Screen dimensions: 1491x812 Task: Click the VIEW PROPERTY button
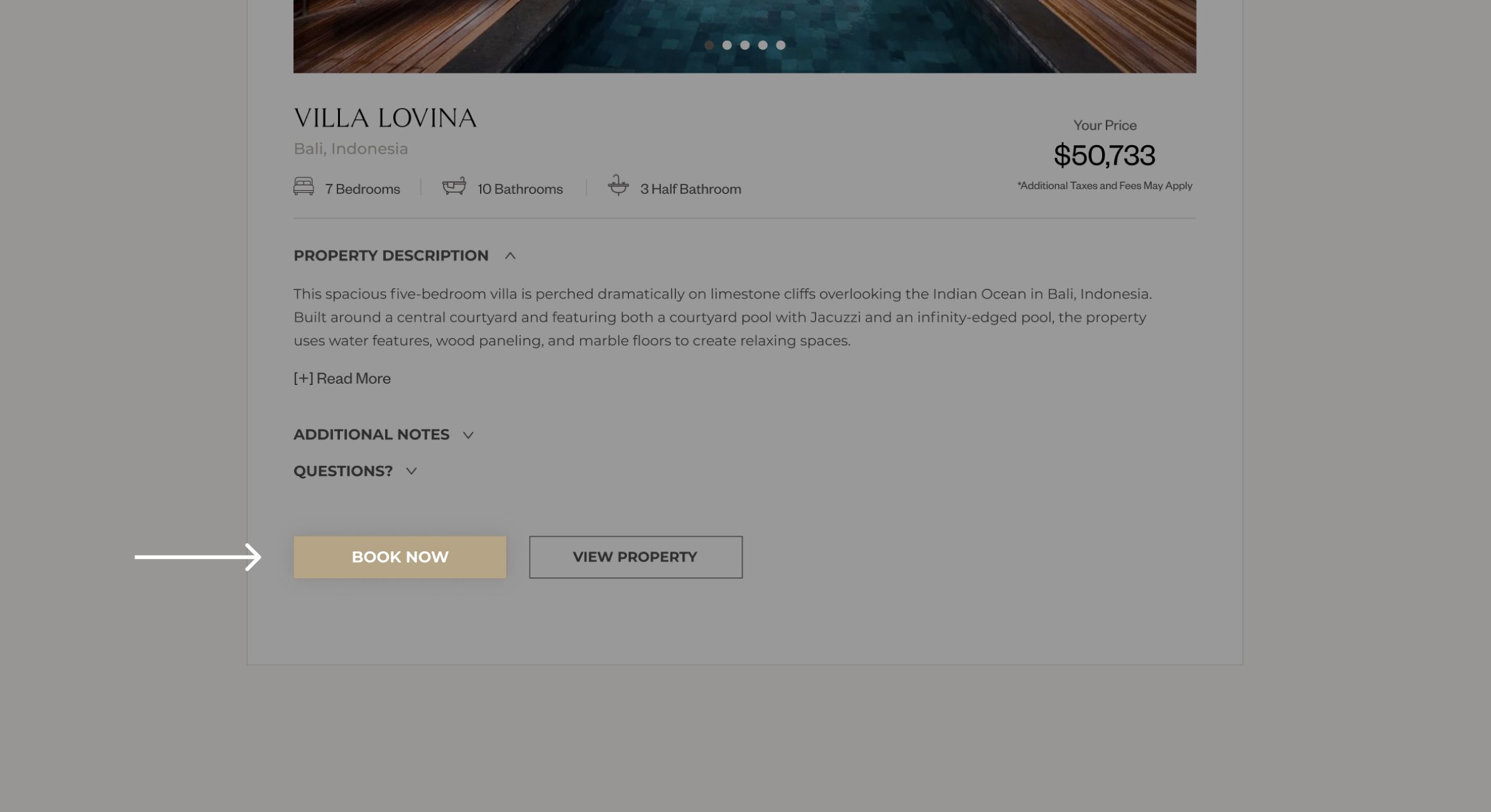[x=635, y=557]
